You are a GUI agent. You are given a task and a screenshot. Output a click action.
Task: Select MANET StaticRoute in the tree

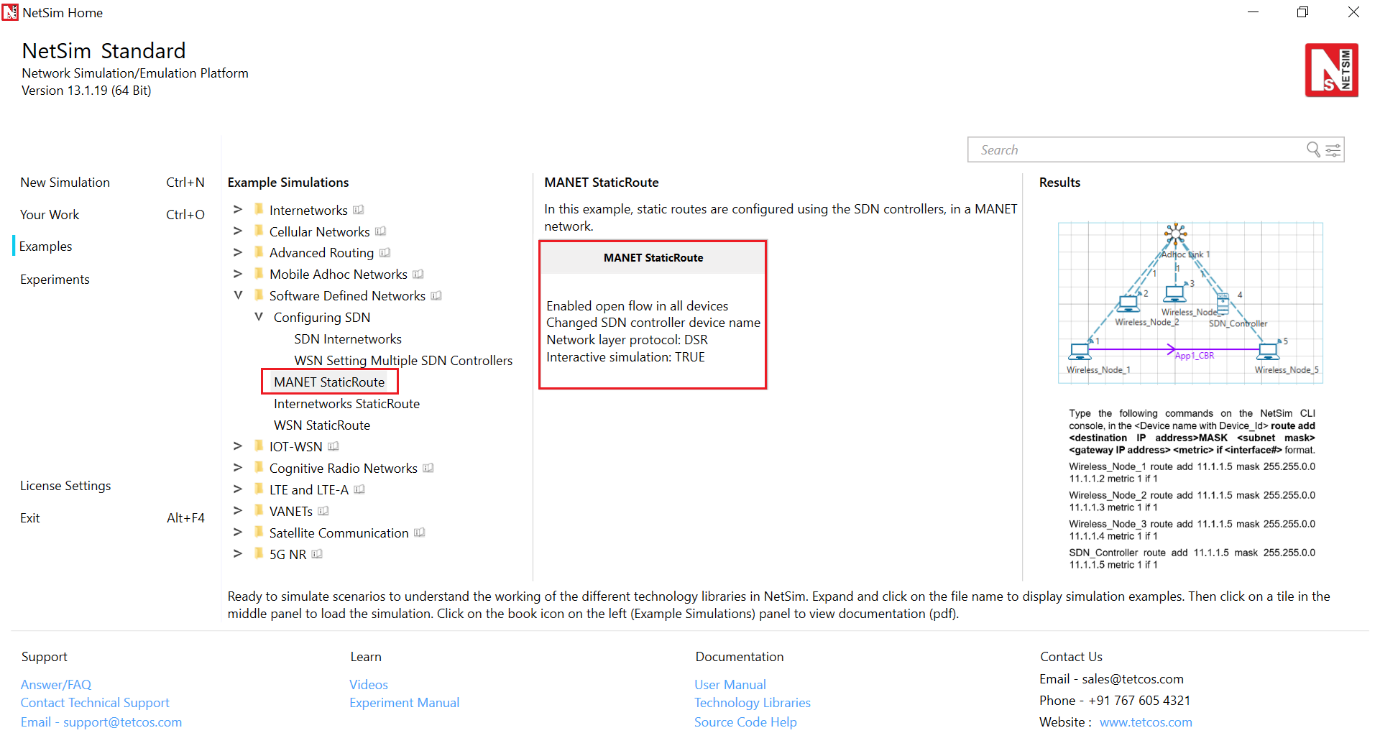[330, 382]
